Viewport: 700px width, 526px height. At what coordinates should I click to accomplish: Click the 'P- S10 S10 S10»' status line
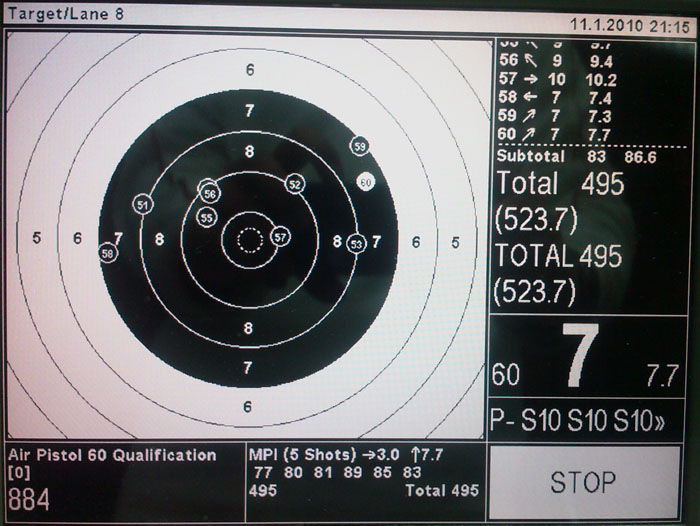[x=578, y=420]
